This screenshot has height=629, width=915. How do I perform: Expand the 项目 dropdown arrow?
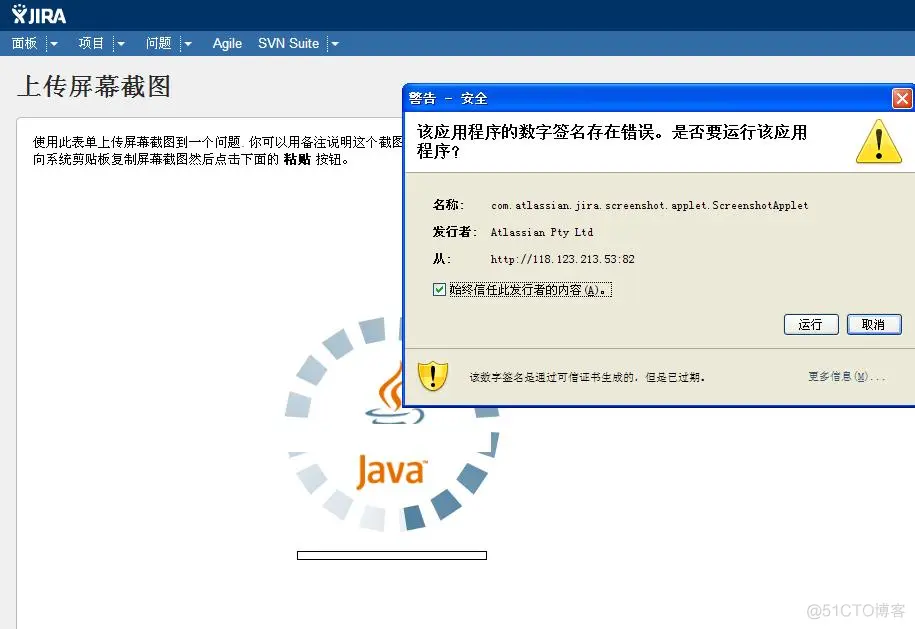[121, 44]
